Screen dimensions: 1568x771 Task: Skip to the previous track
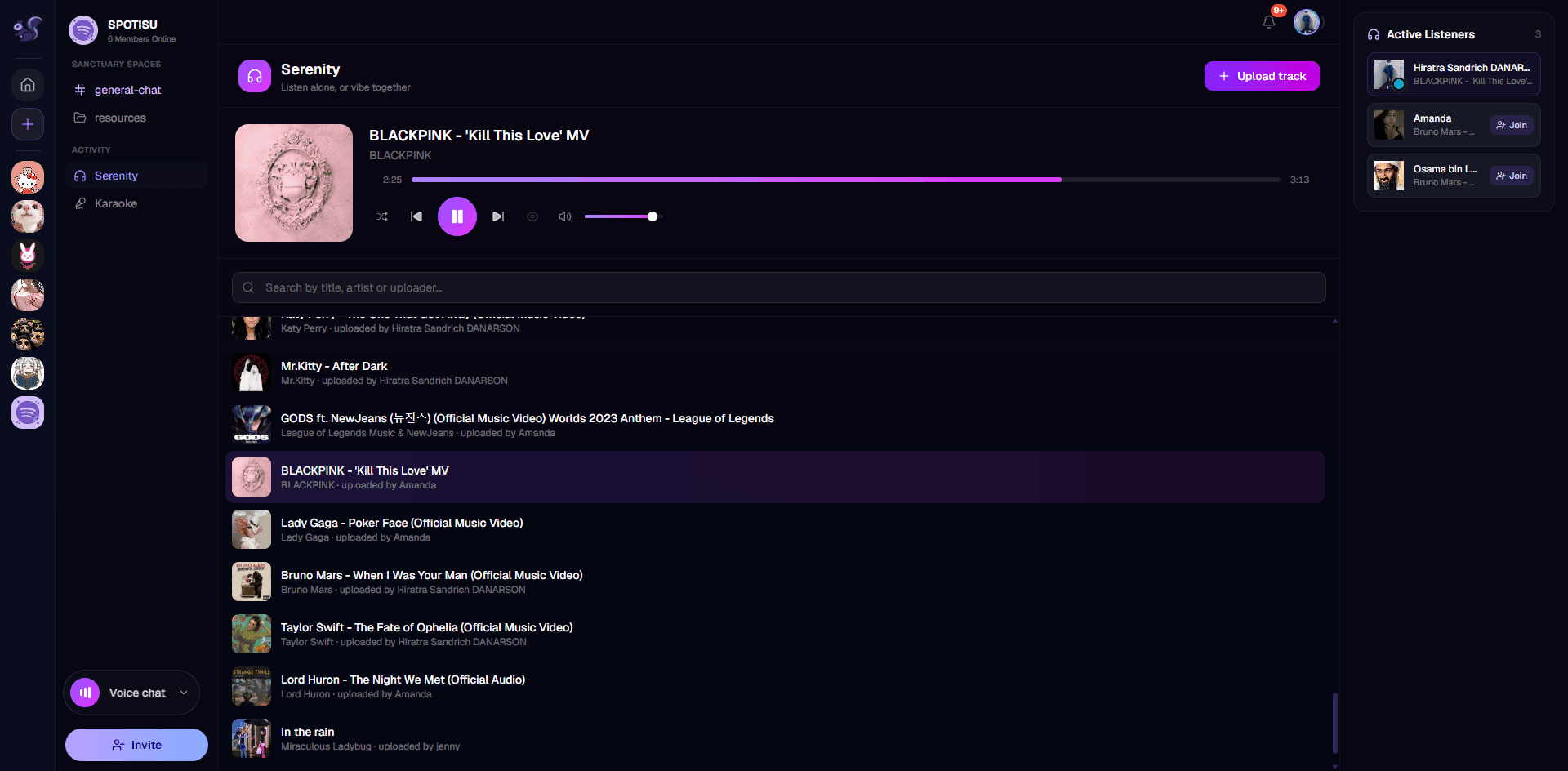[x=416, y=216]
